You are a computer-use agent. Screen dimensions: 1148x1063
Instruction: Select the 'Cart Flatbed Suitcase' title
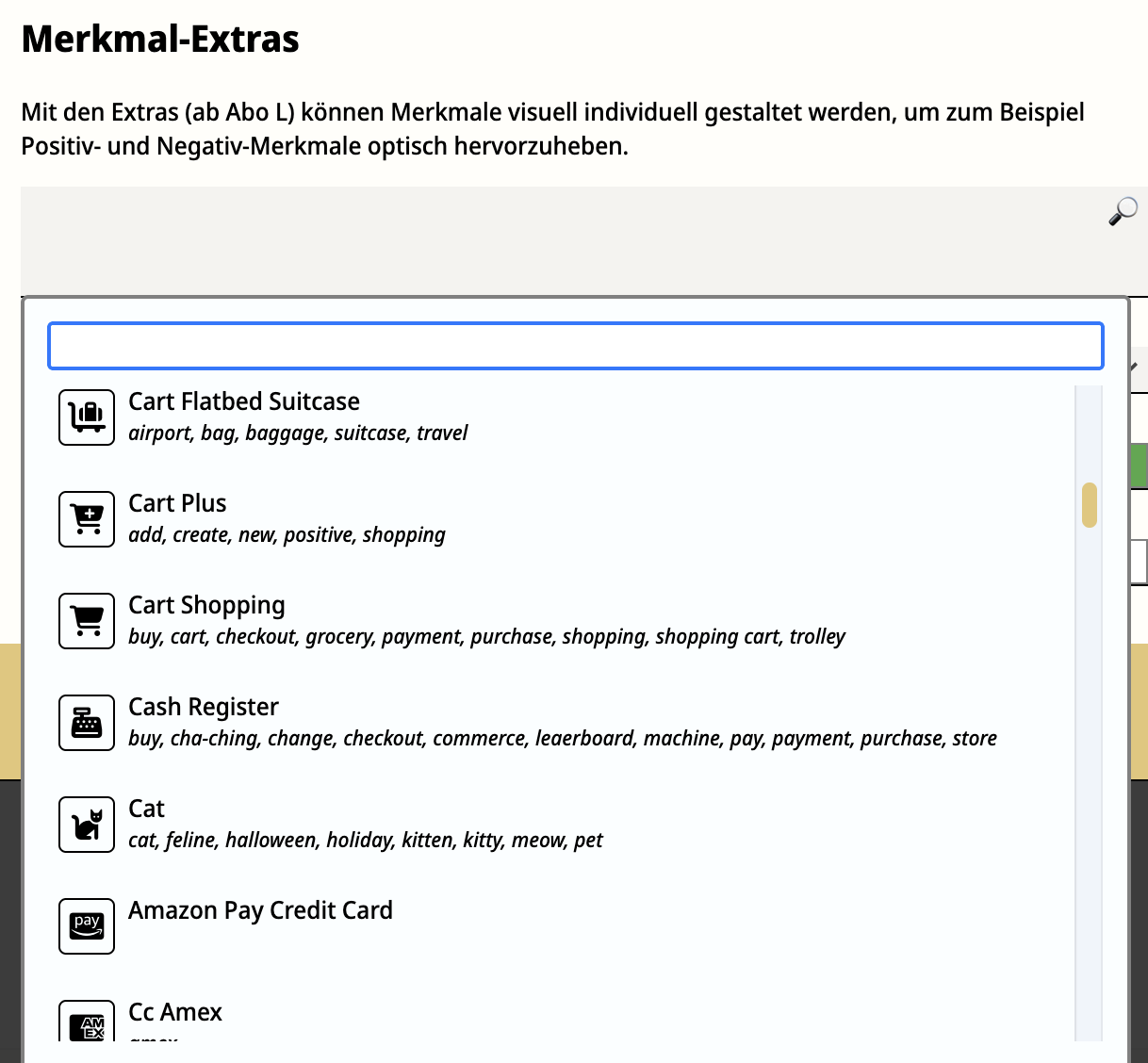244,401
